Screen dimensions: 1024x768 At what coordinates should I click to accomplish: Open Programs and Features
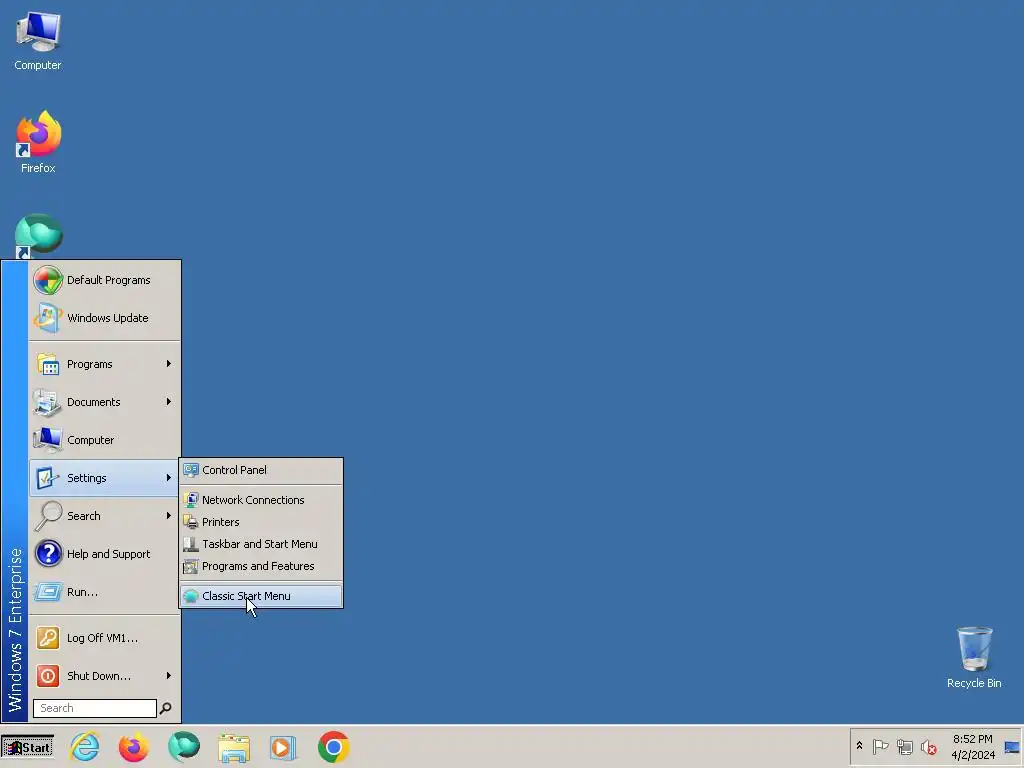point(261,566)
